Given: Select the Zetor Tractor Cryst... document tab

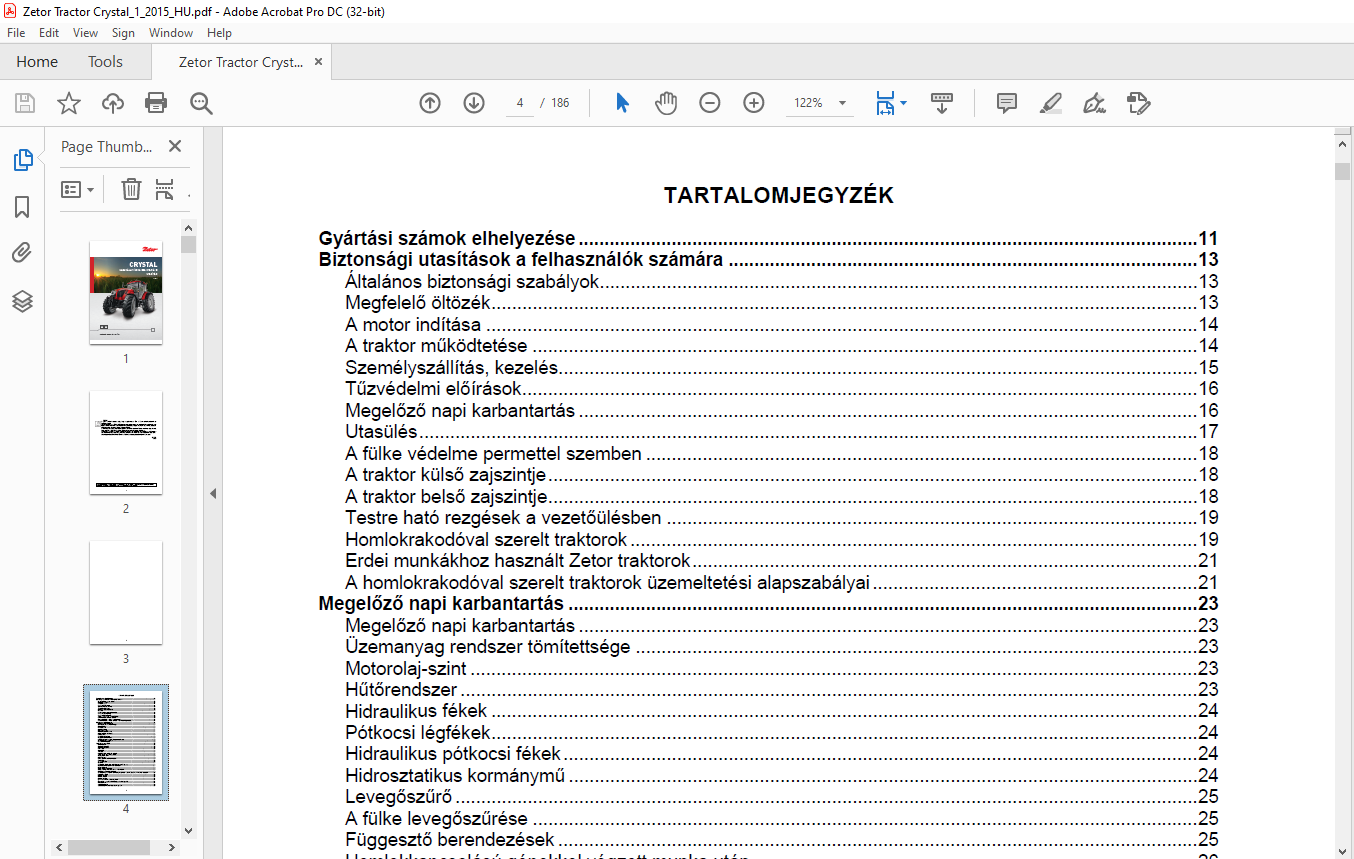Looking at the screenshot, I should [x=241, y=61].
